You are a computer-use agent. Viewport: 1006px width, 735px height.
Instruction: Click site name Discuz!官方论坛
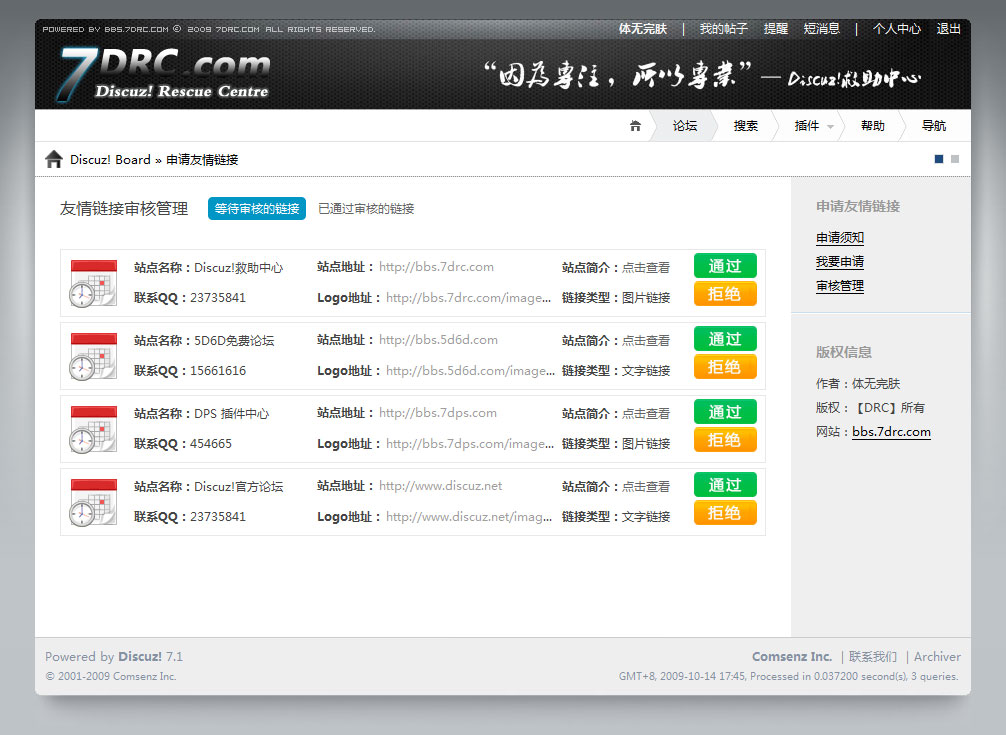[239, 487]
